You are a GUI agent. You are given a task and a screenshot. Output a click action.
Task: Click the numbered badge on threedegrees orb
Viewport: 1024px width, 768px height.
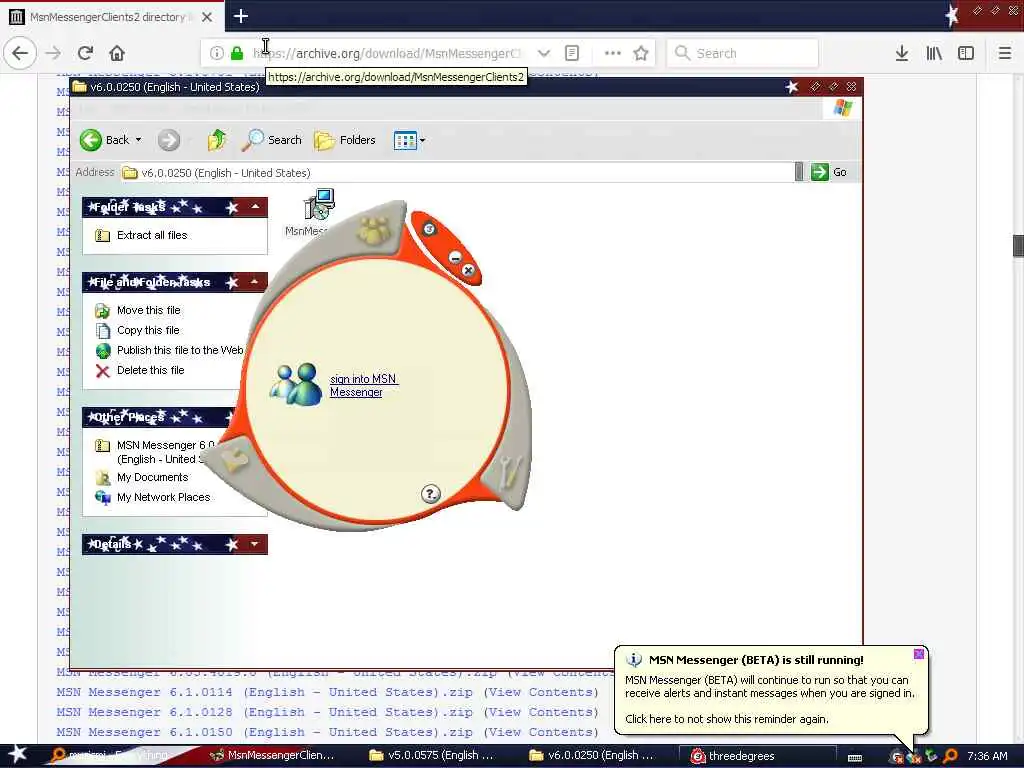[429, 229]
